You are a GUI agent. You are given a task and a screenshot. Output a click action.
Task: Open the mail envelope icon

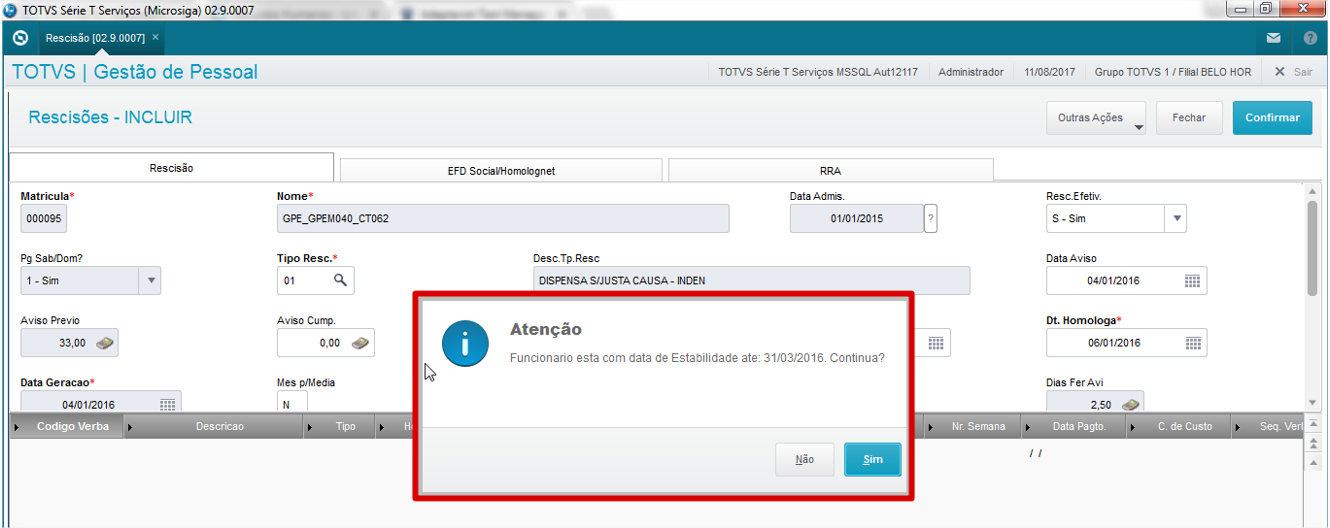tap(1273, 38)
